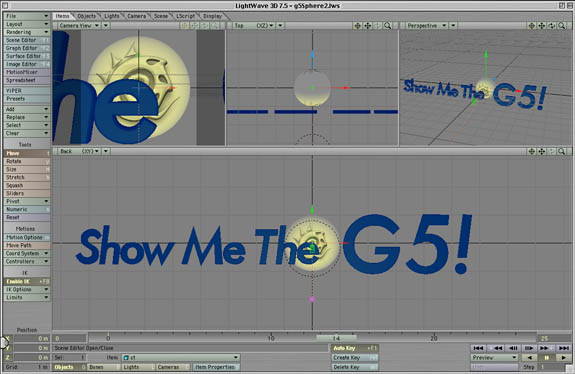Pause the animation playback
The height and width of the screenshot is (374, 575).
click(546, 358)
